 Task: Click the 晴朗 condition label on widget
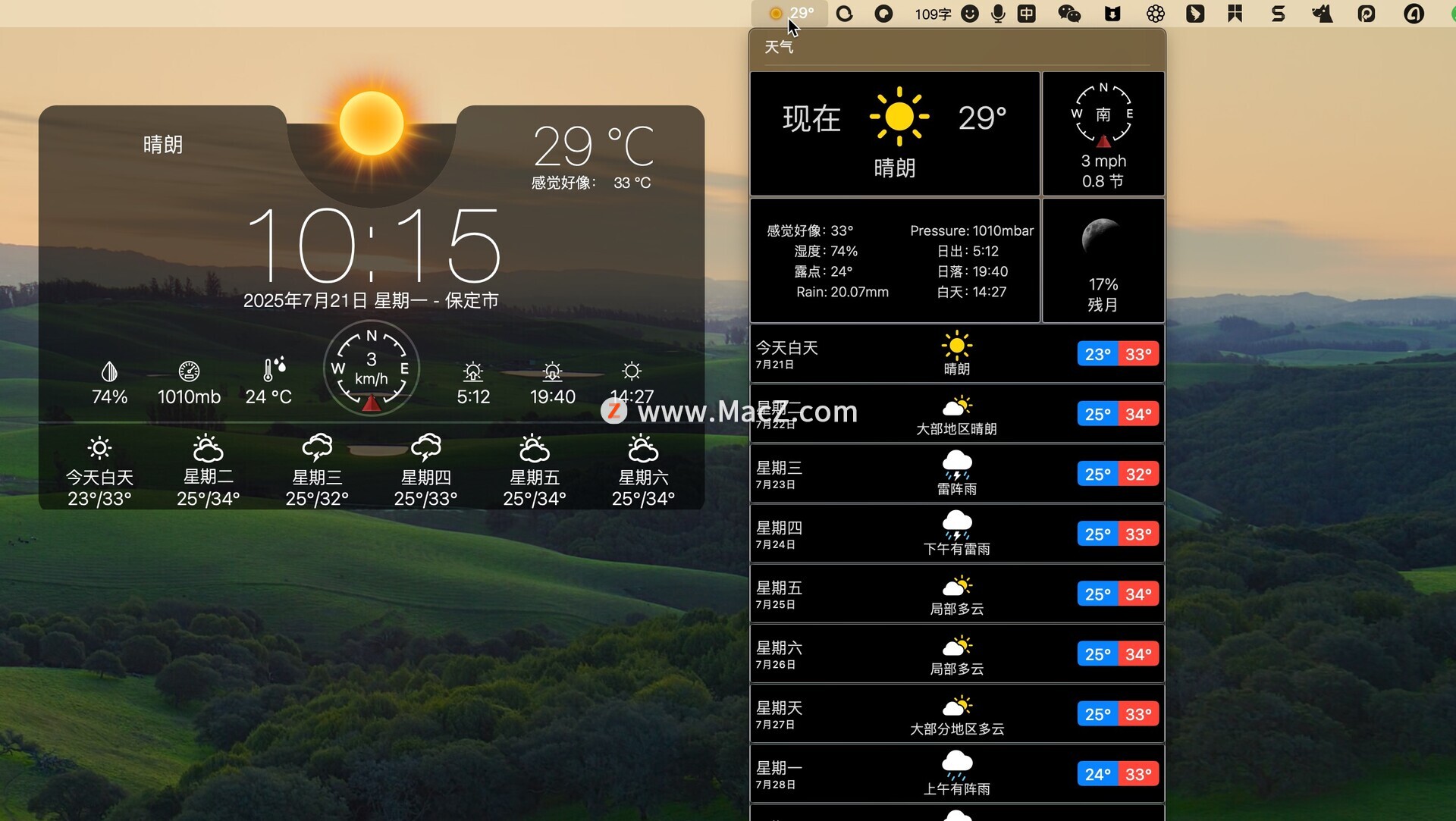tap(163, 144)
